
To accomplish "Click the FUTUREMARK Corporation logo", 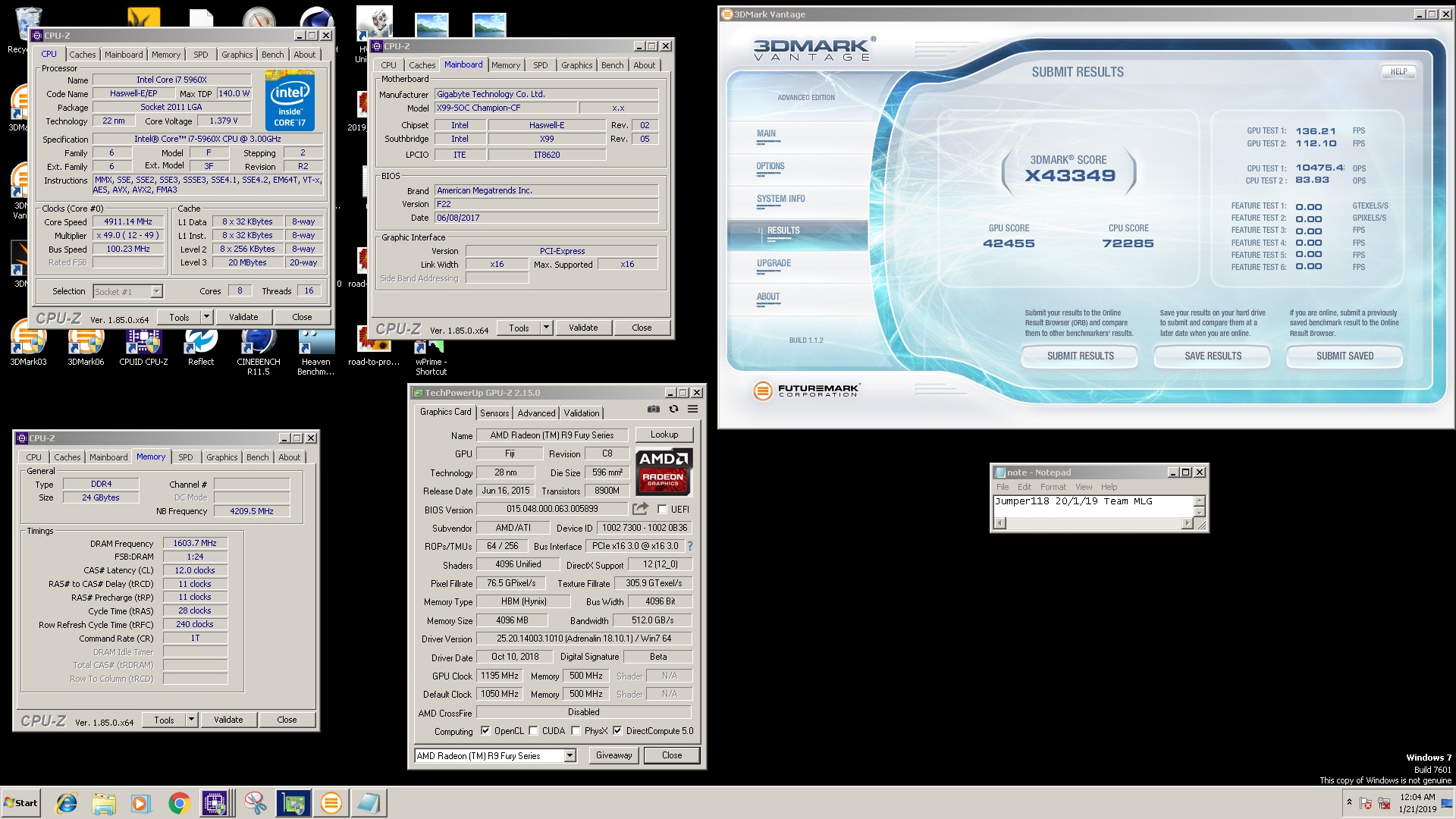I will click(x=806, y=391).
